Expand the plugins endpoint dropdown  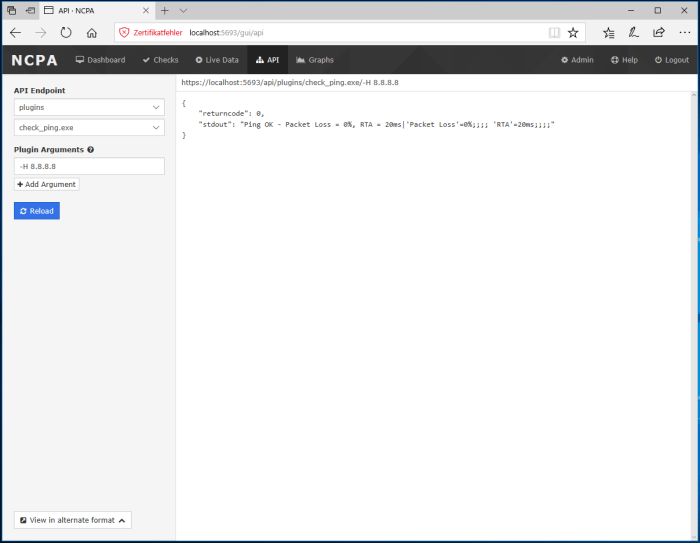pyautogui.click(x=89, y=107)
